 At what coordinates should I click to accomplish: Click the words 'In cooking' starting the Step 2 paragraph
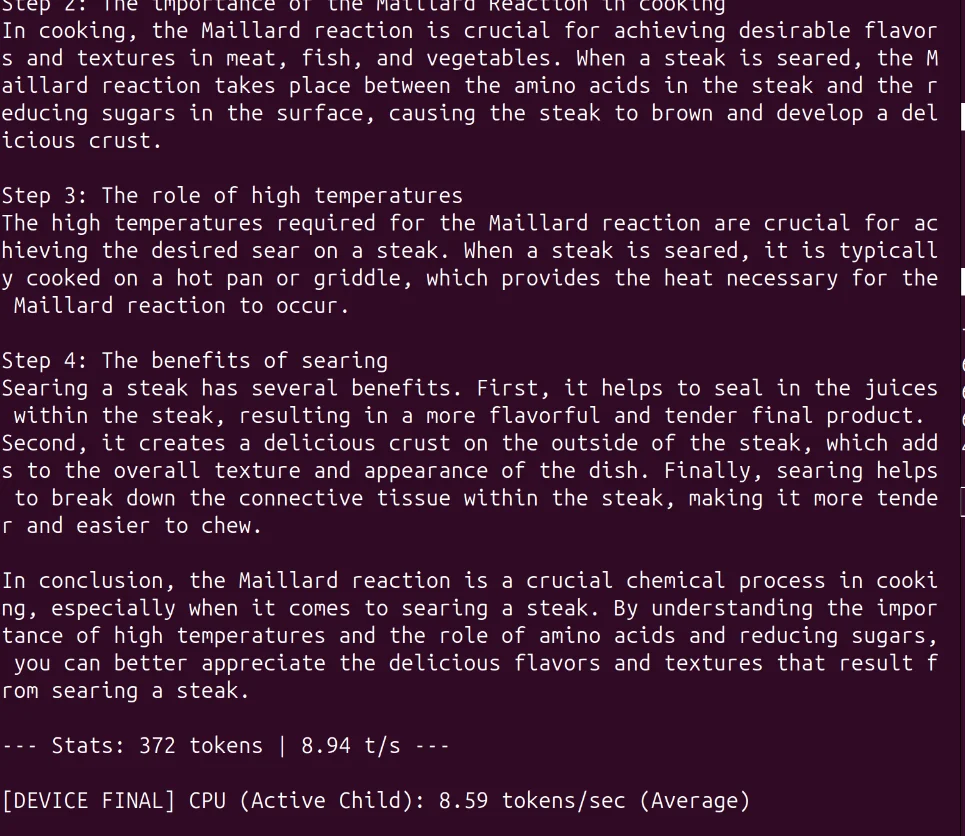click(x=70, y=30)
